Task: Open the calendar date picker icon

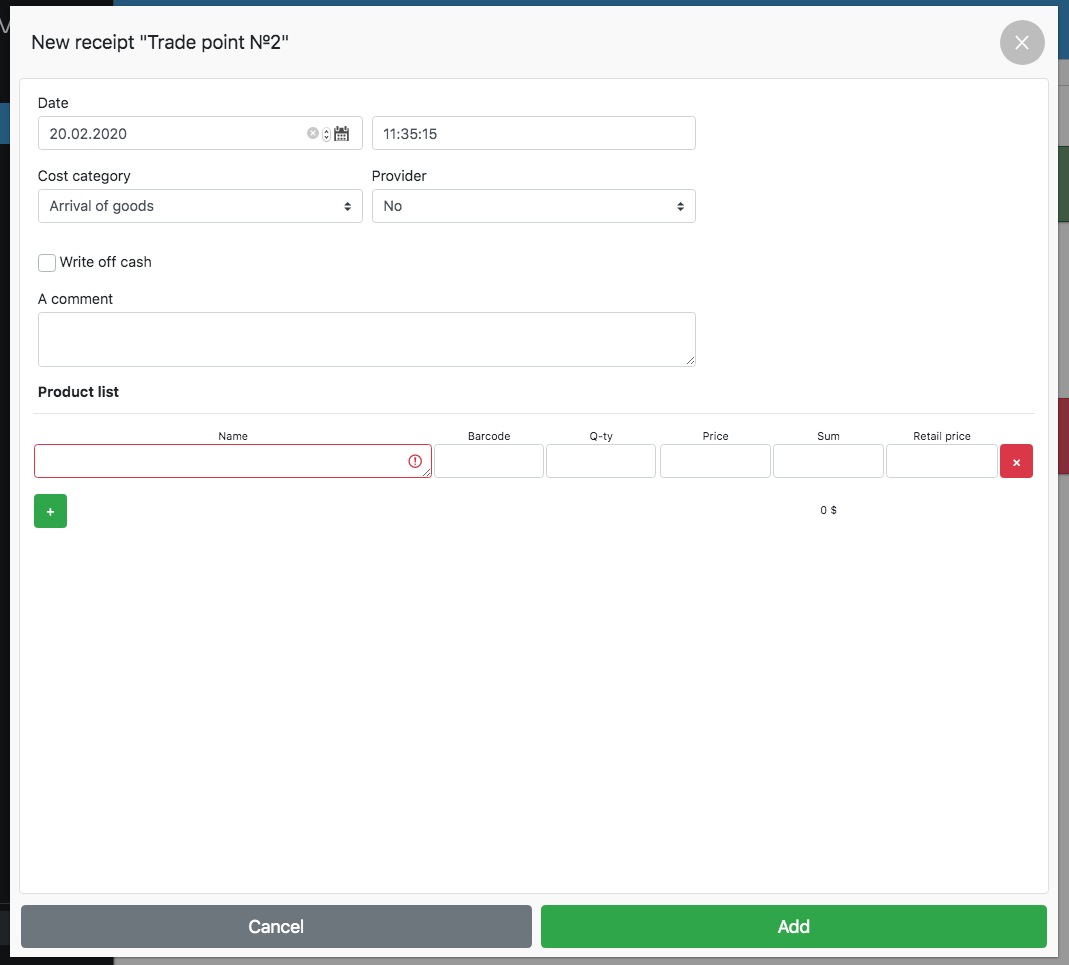Action: click(342, 134)
